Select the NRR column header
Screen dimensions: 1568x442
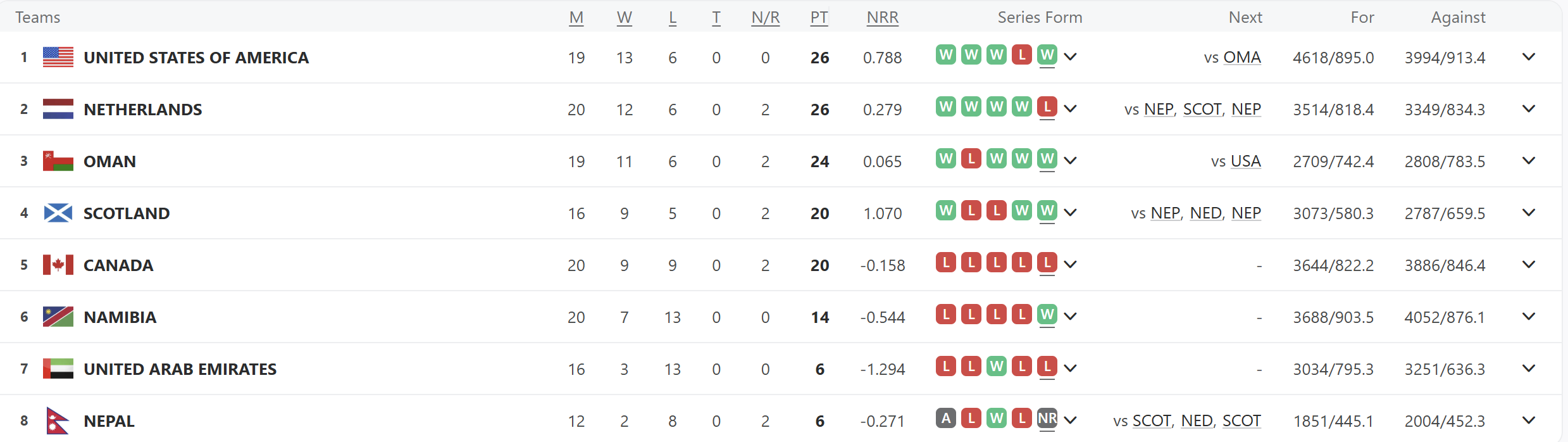(x=883, y=18)
